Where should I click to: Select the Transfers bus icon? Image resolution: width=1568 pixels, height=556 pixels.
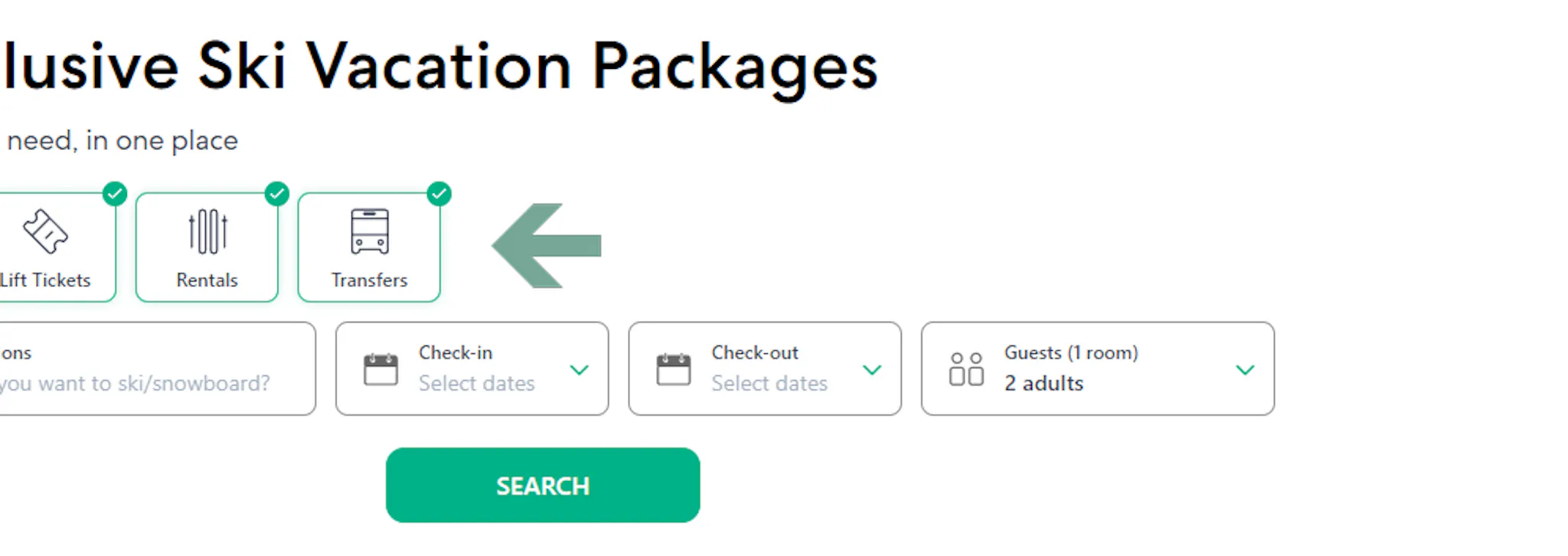click(x=369, y=230)
